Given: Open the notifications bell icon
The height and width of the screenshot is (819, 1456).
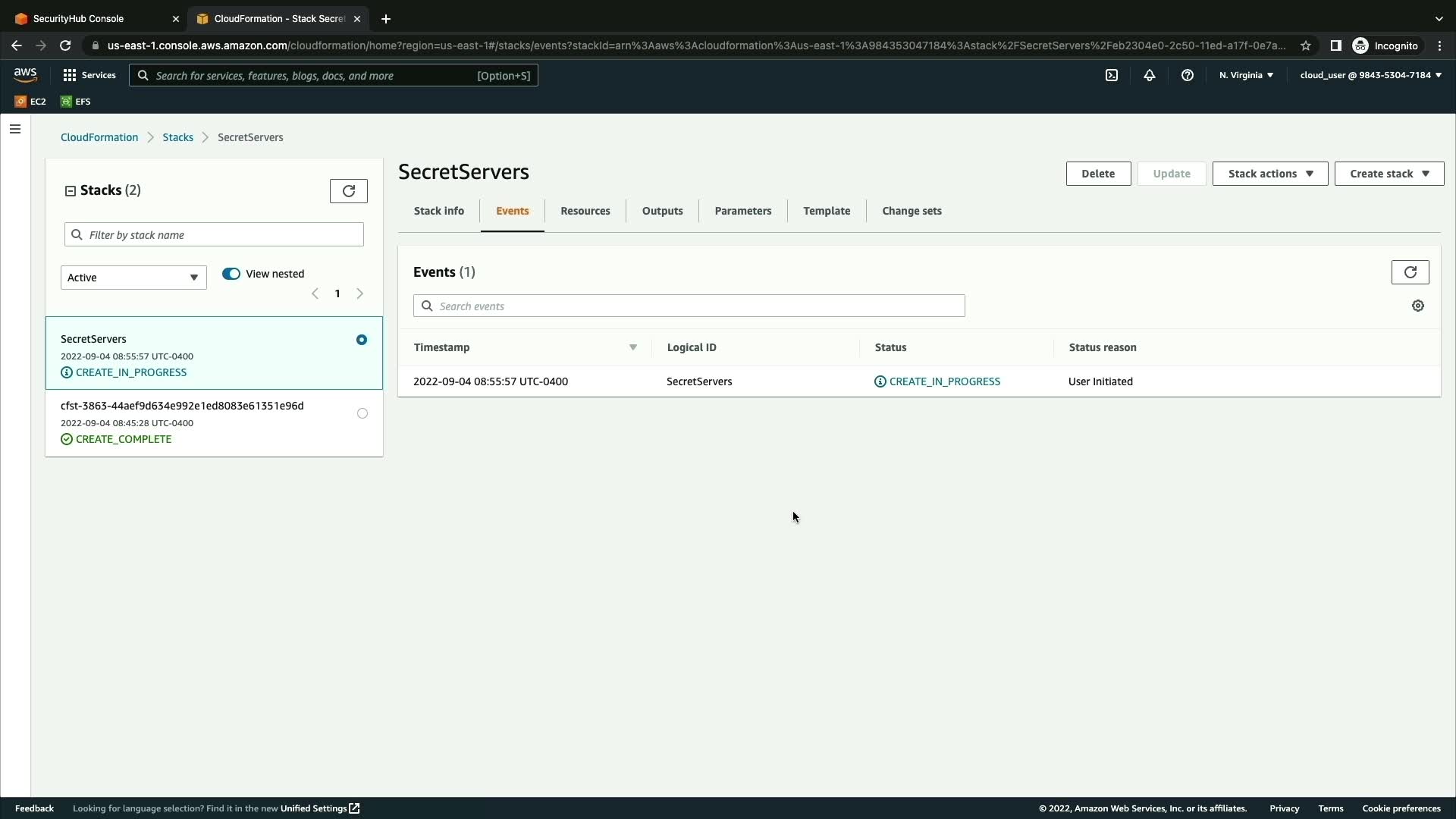Looking at the screenshot, I should 1150,75.
